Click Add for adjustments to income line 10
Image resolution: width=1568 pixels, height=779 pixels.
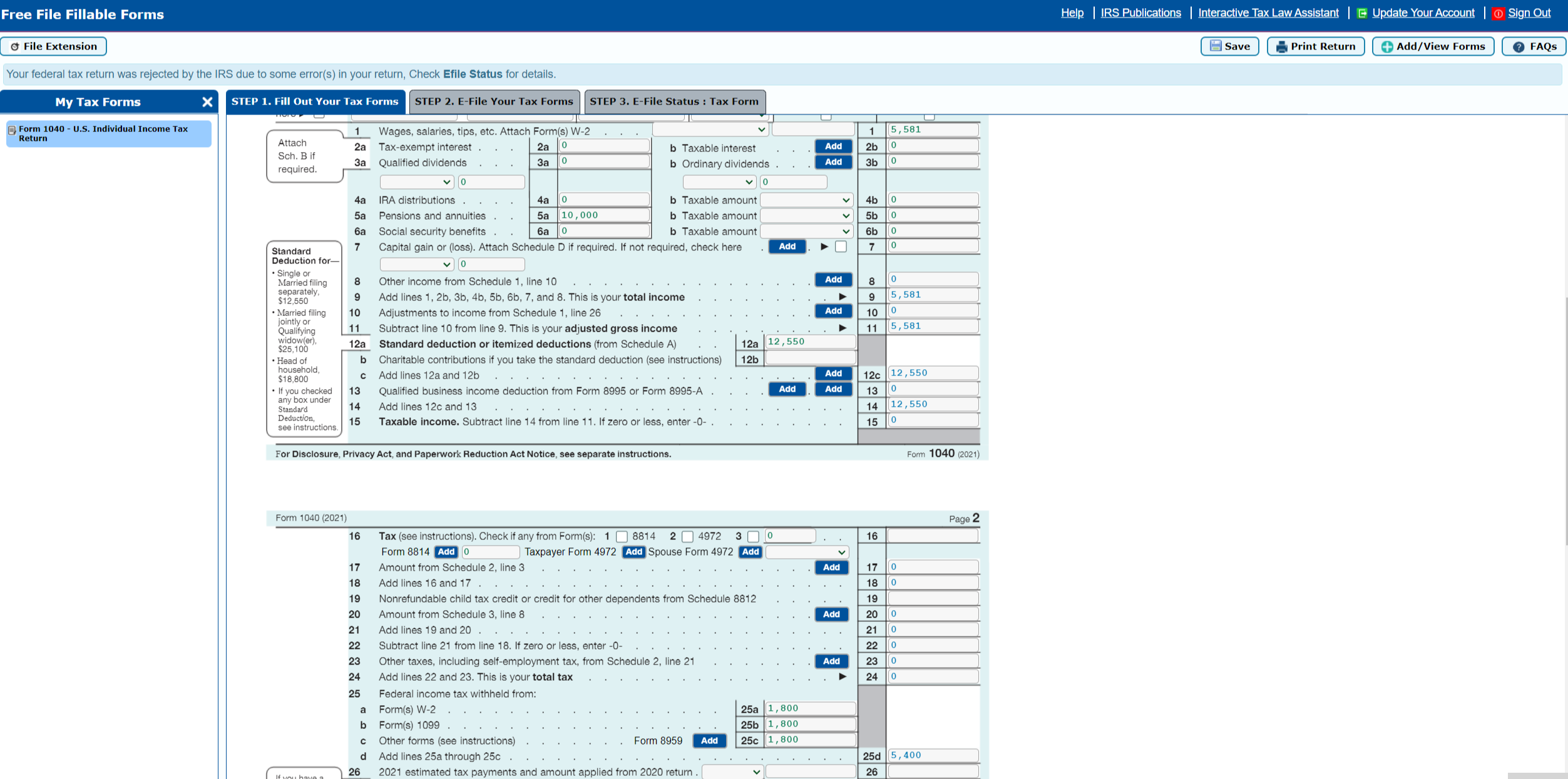(x=833, y=311)
